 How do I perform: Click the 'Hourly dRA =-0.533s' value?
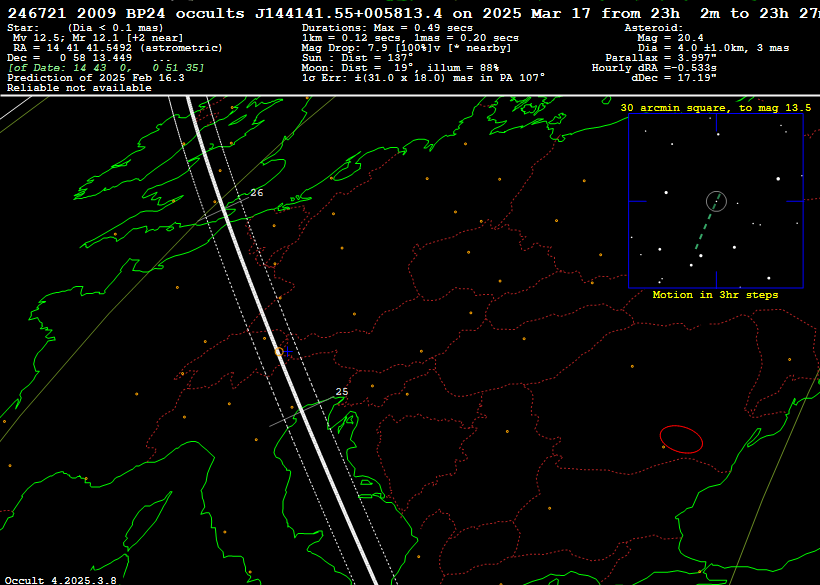coord(654,68)
